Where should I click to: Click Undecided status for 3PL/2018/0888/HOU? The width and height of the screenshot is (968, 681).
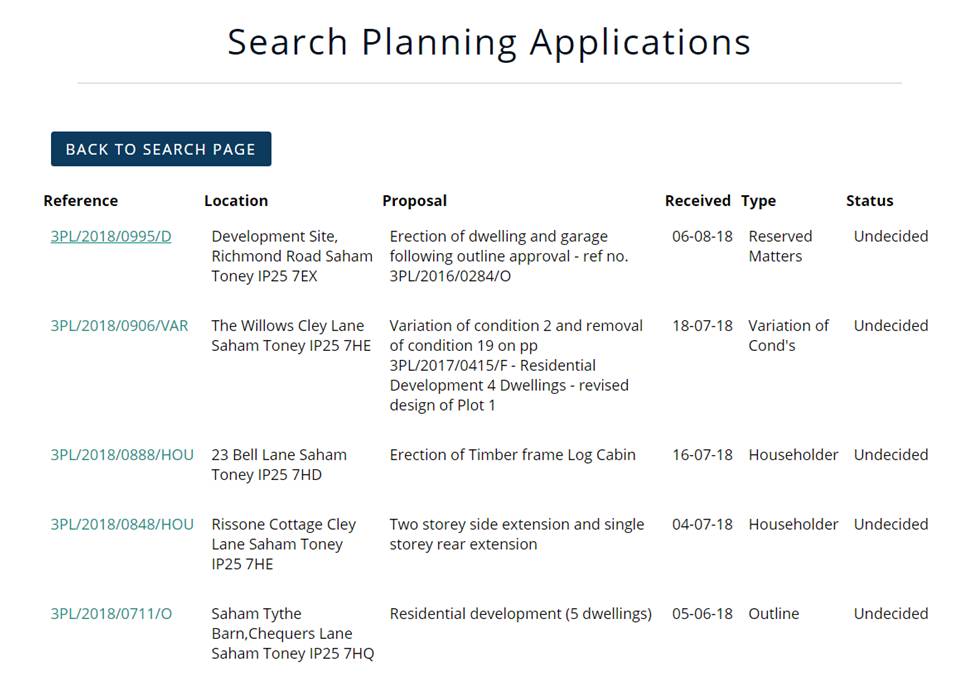pos(891,455)
